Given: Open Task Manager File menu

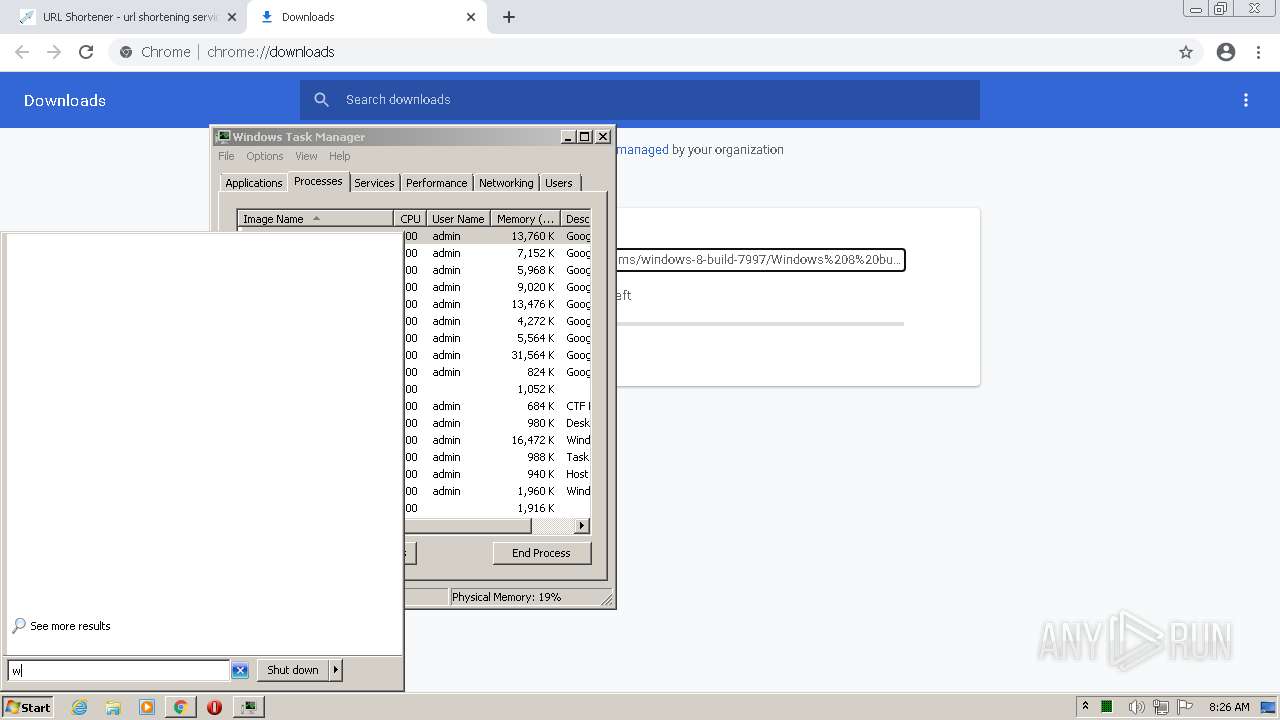Looking at the screenshot, I should (226, 156).
